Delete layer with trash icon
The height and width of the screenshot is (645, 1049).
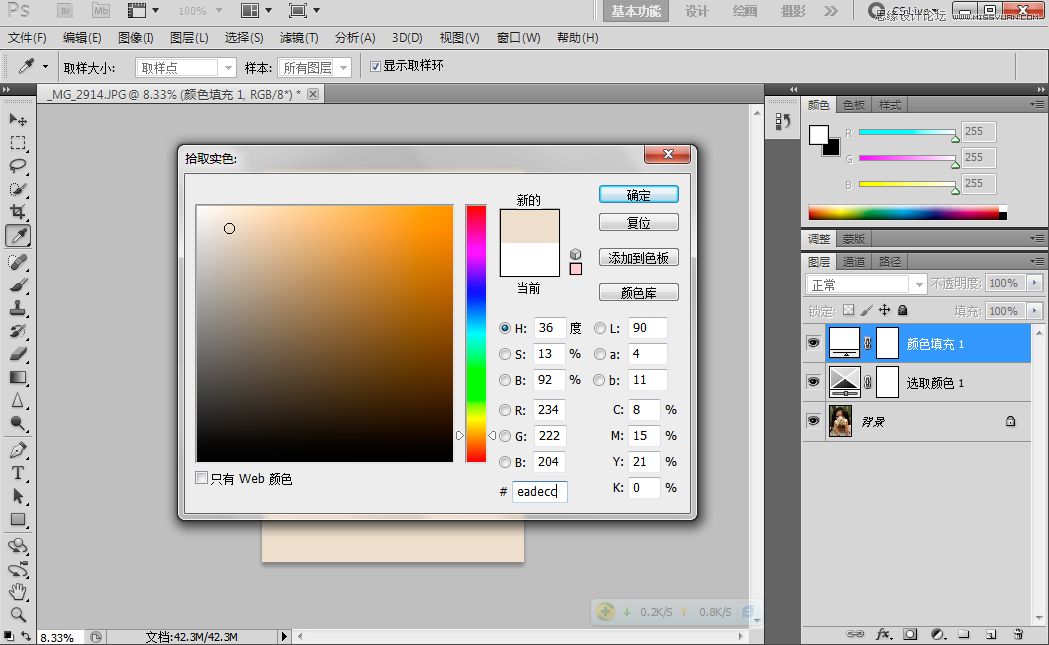[x=1018, y=634]
